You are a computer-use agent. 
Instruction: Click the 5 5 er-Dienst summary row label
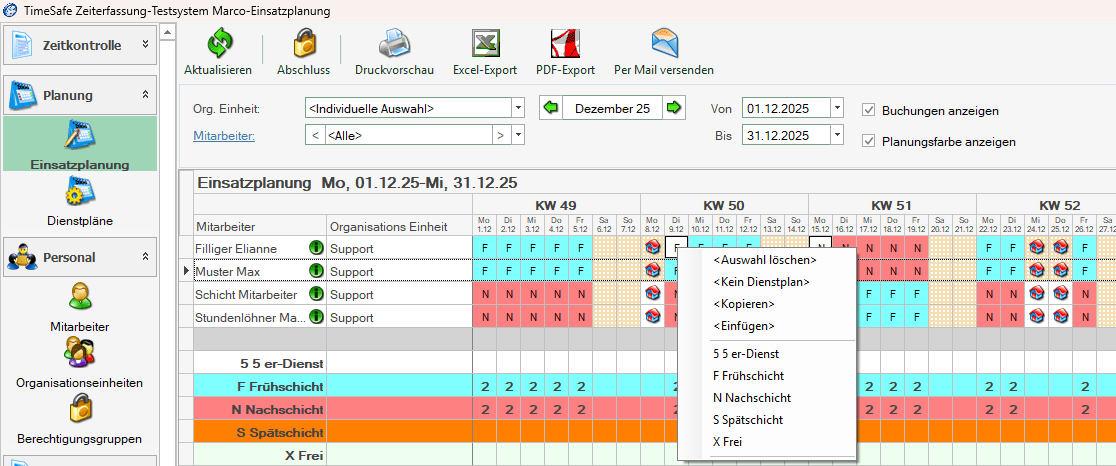[x=280, y=364]
